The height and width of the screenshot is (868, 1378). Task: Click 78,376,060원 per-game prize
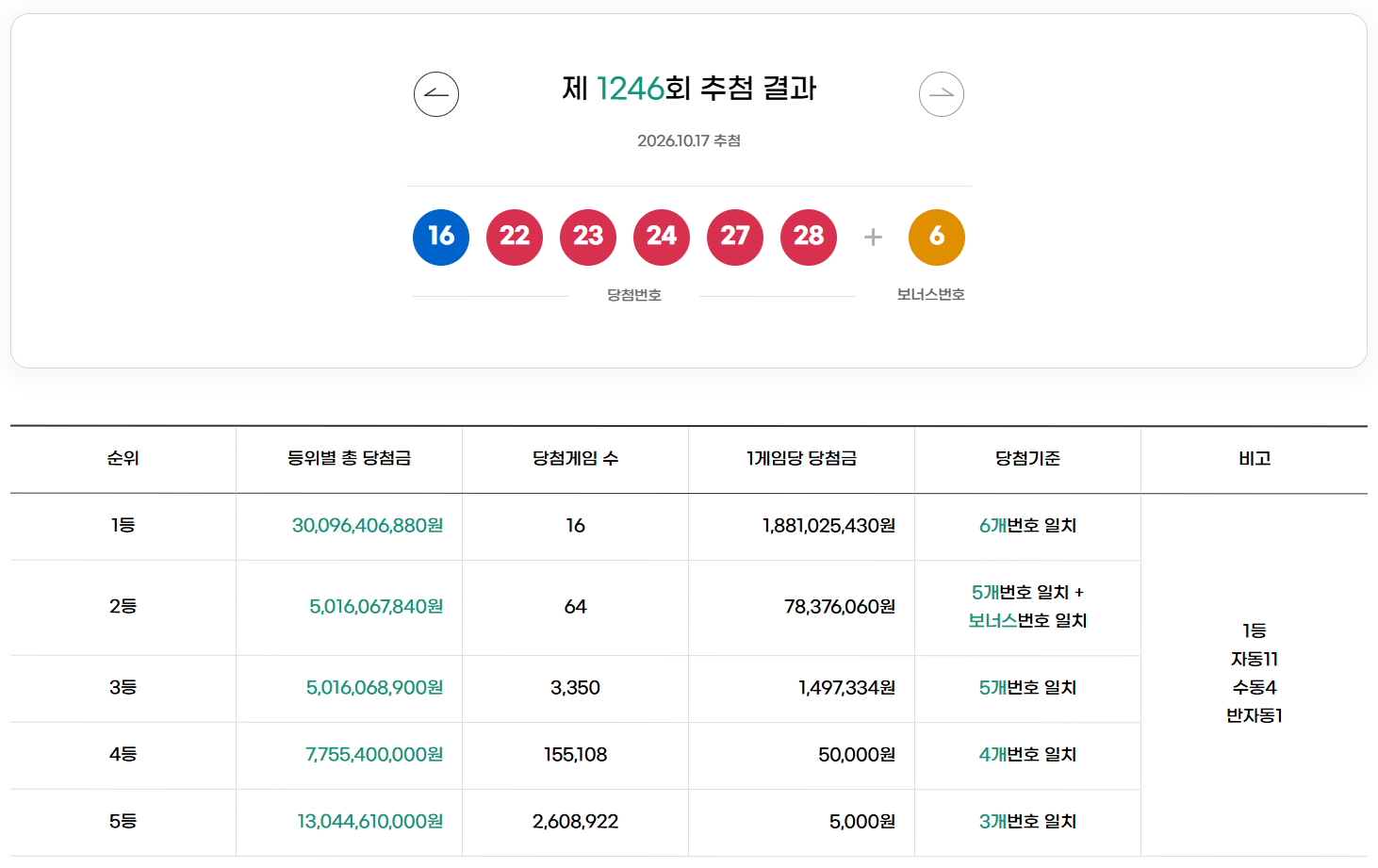click(x=840, y=606)
